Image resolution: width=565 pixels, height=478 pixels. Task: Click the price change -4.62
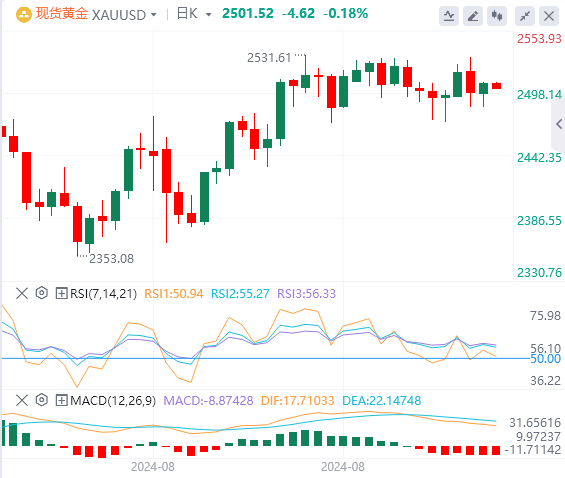[298, 14]
